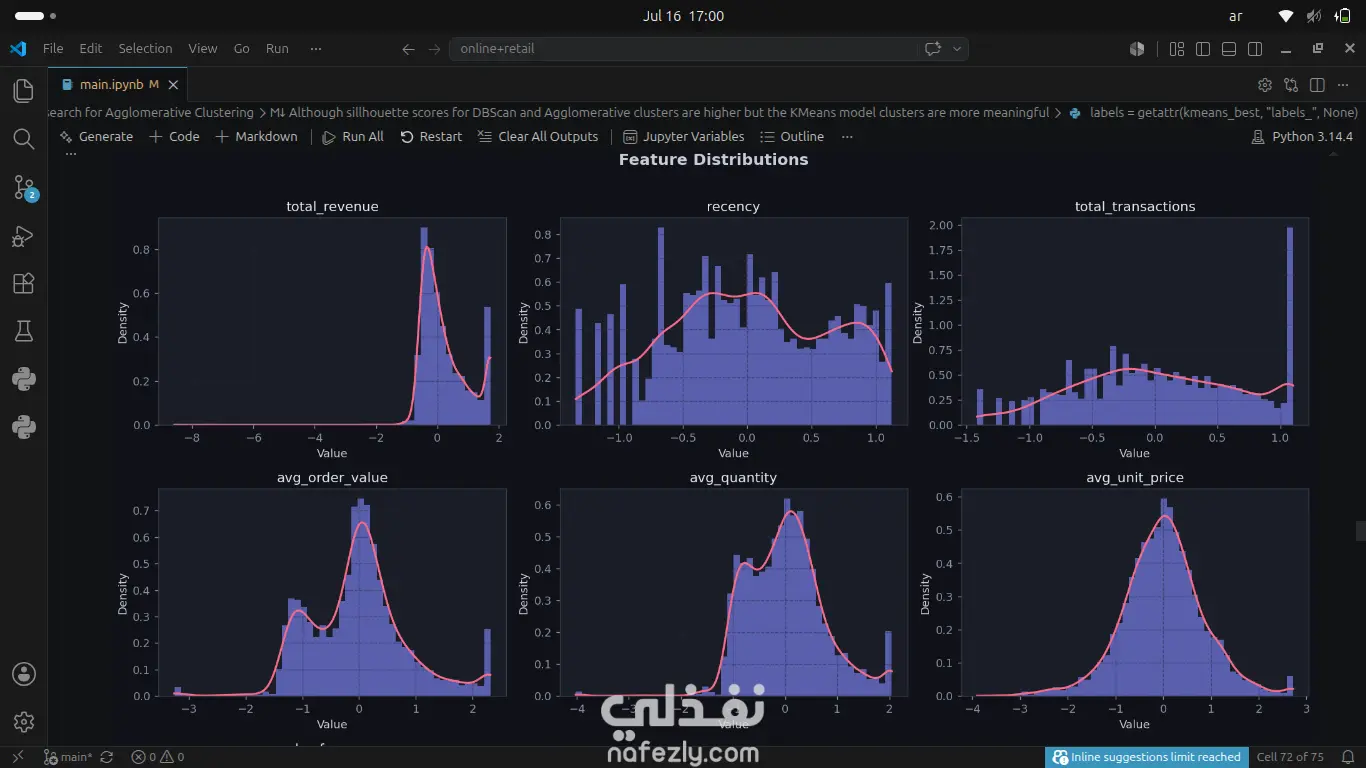Image resolution: width=1366 pixels, height=768 pixels.
Task: Toggle the primary side bar layout
Action: click(1203, 48)
